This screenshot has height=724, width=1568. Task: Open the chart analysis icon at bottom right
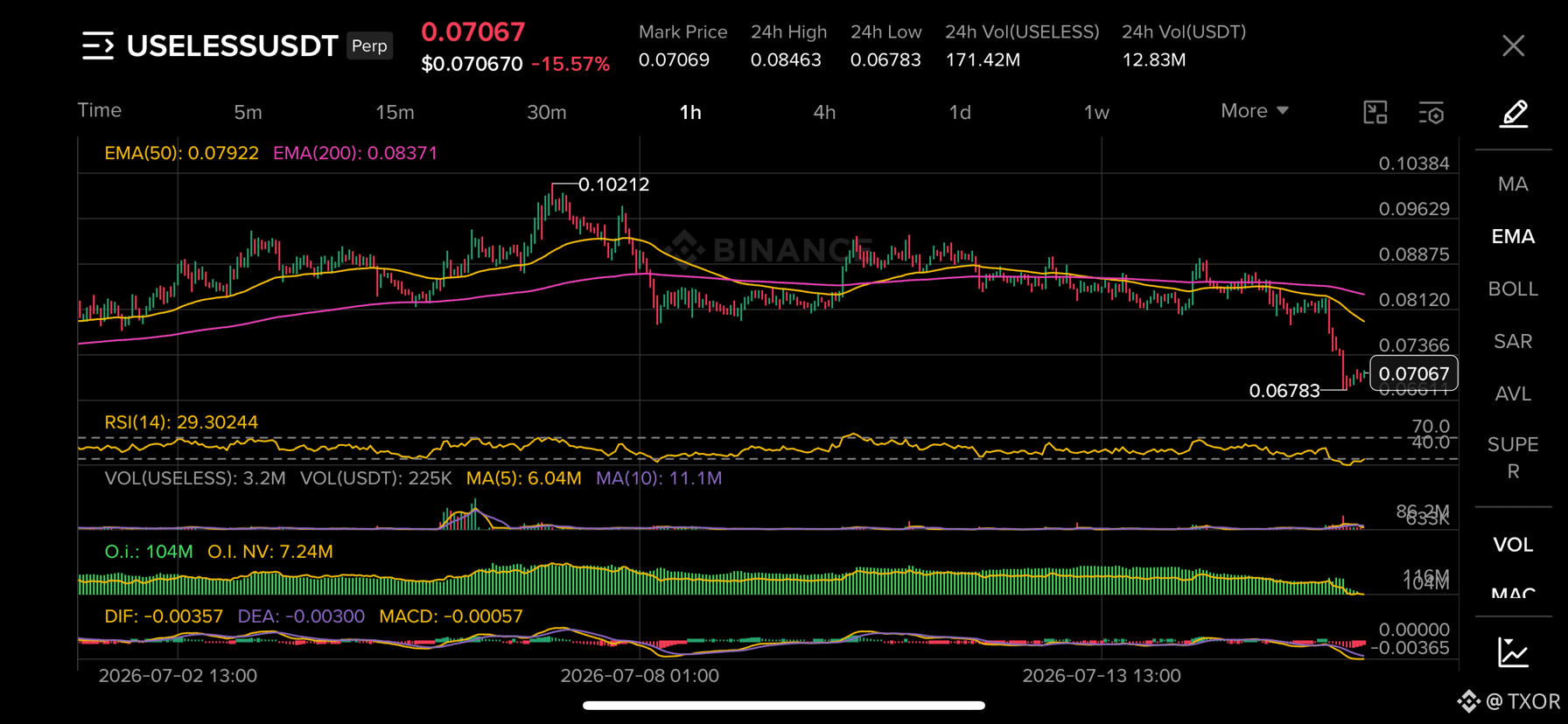[1513, 652]
